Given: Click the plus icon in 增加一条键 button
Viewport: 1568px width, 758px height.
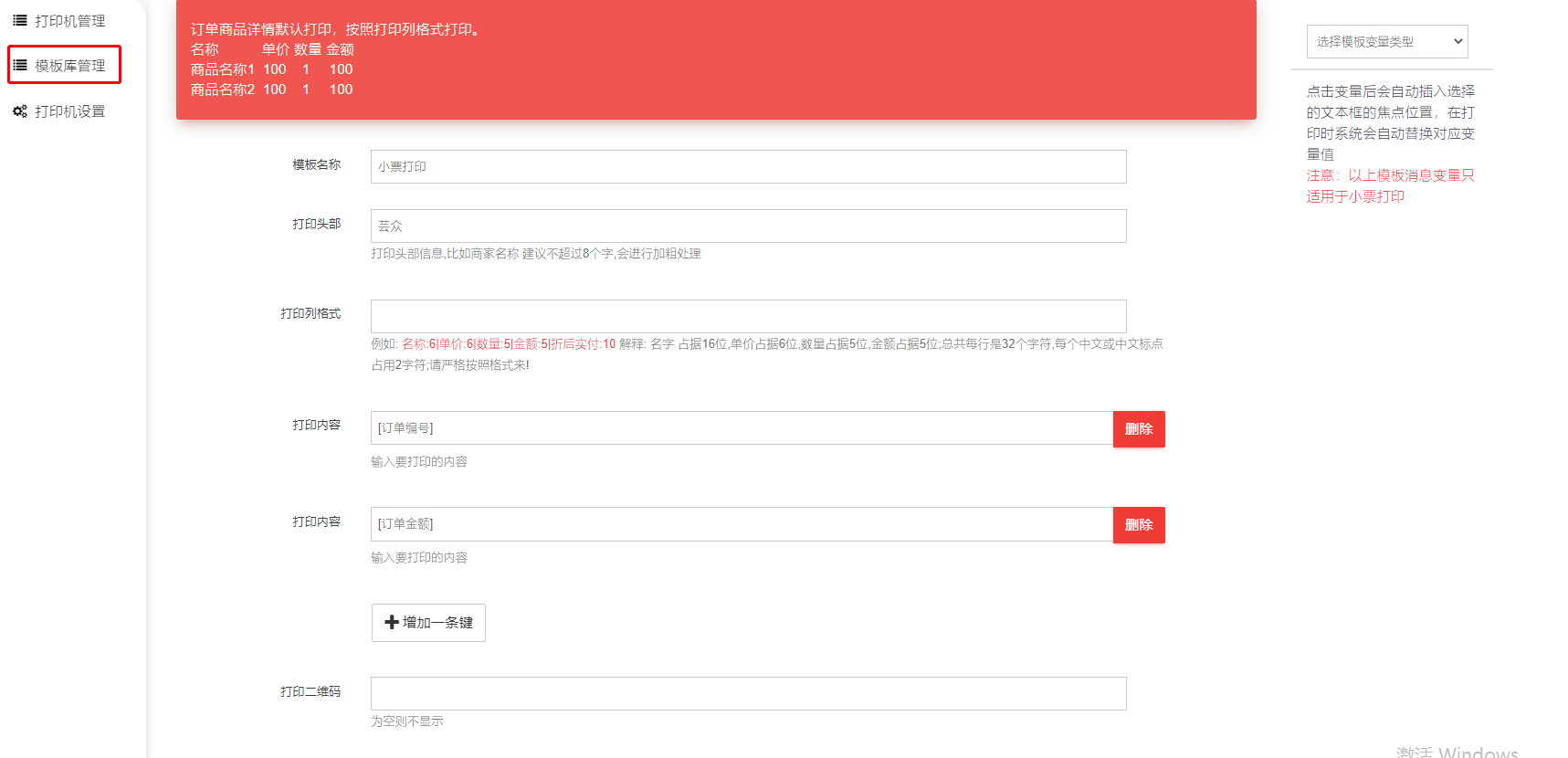Looking at the screenshot, I should coord(392,622).
